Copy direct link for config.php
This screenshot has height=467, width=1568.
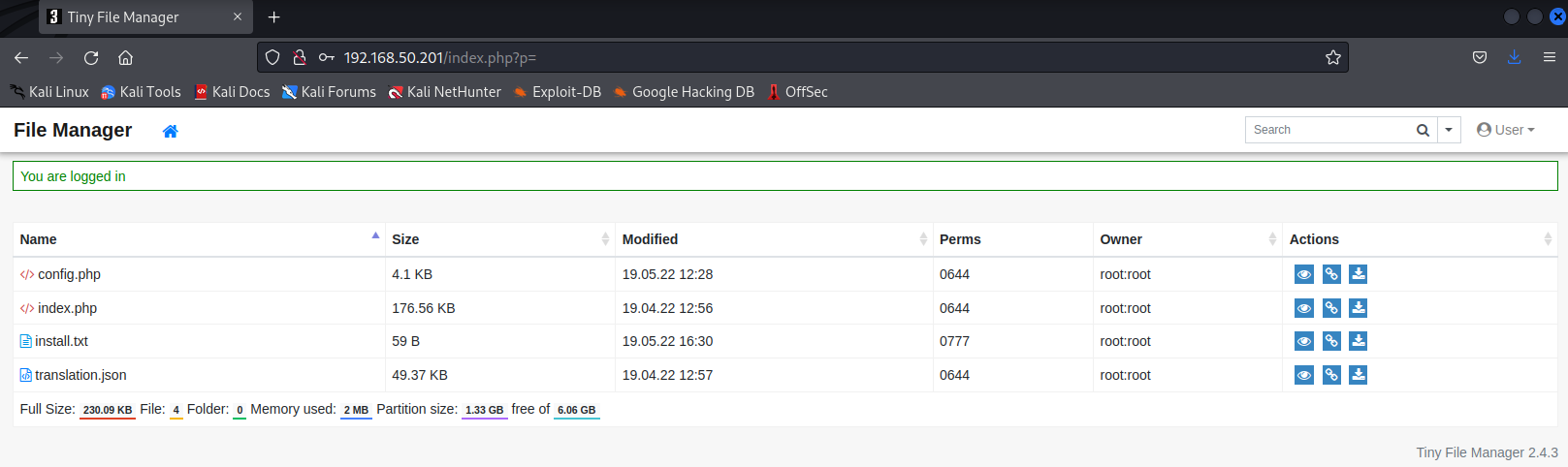1331,274
